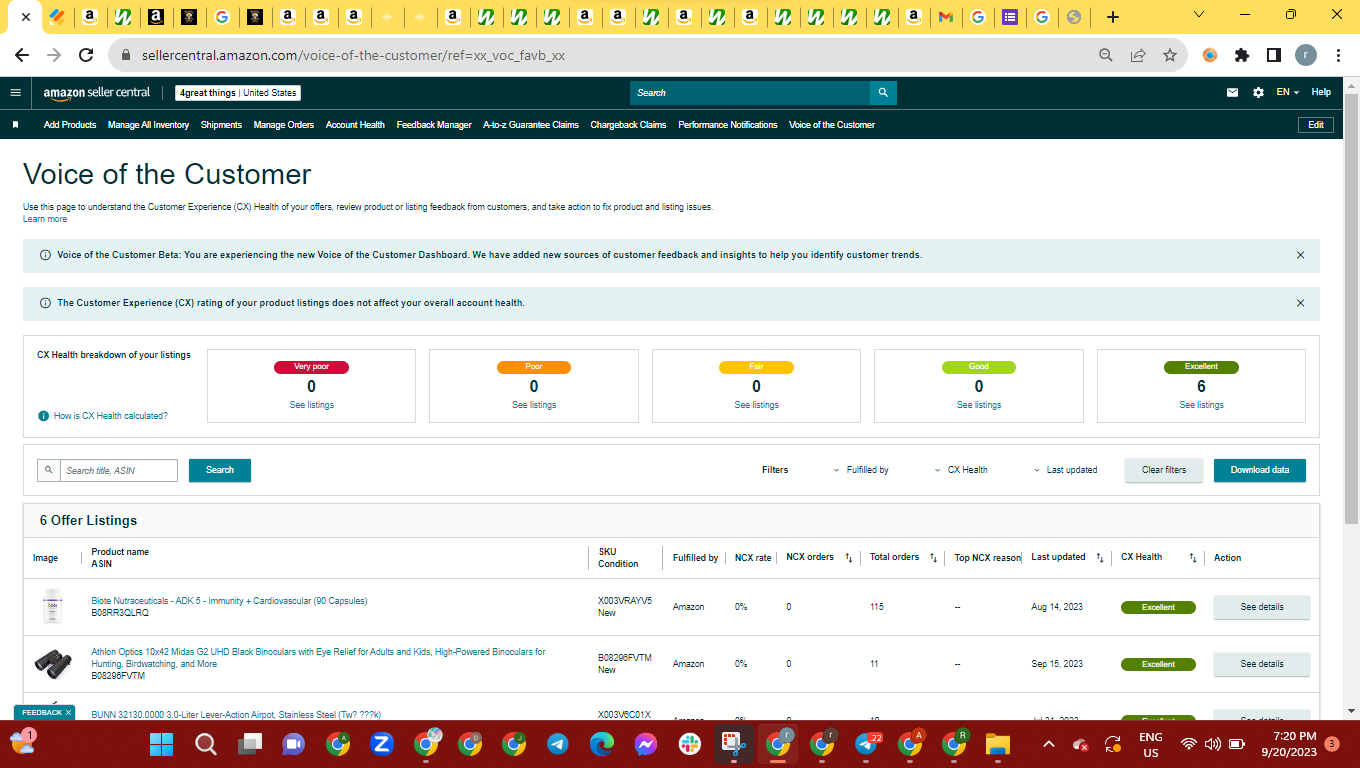This screenshot has width=1360, height=768.
Task: Open the Biote Nutraceuticals ADK 5 product link
Action: coord(229,601)
